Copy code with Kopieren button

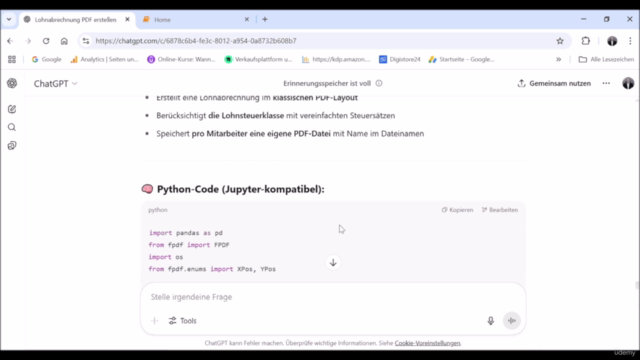[x=457, y=210]
